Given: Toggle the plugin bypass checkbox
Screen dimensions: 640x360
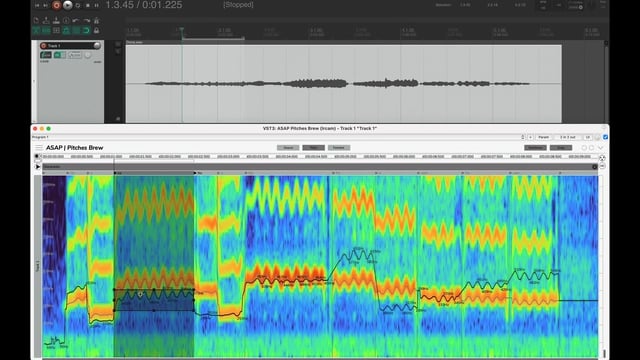Looking at the screenshot, I should point(605,137).
